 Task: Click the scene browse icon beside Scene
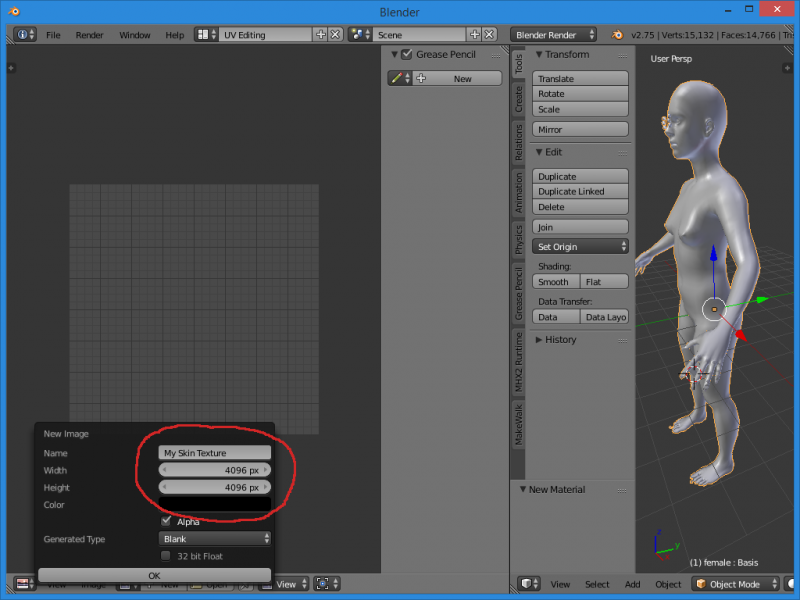(x=360, y=34)
